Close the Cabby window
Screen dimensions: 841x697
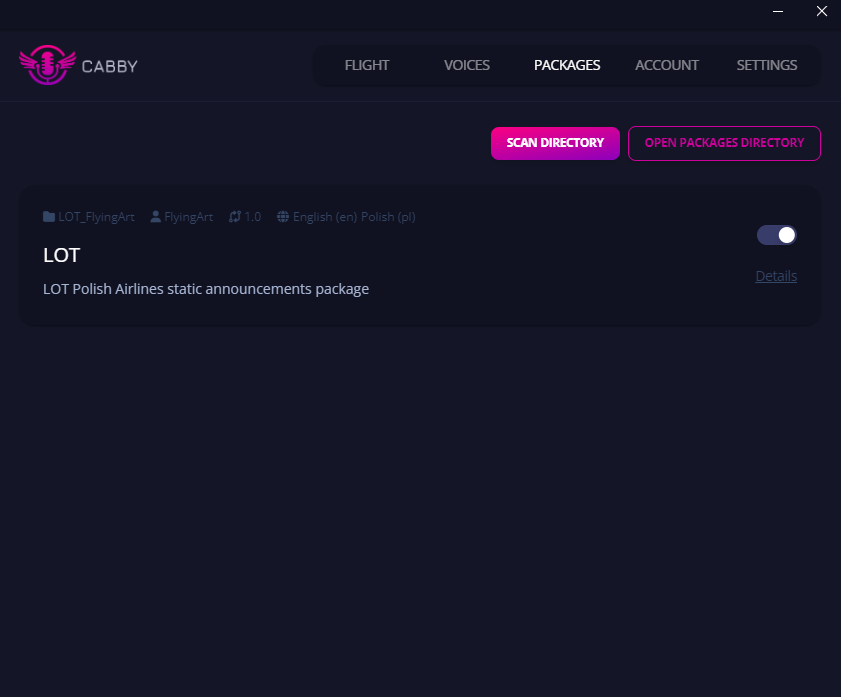point(822,11)
